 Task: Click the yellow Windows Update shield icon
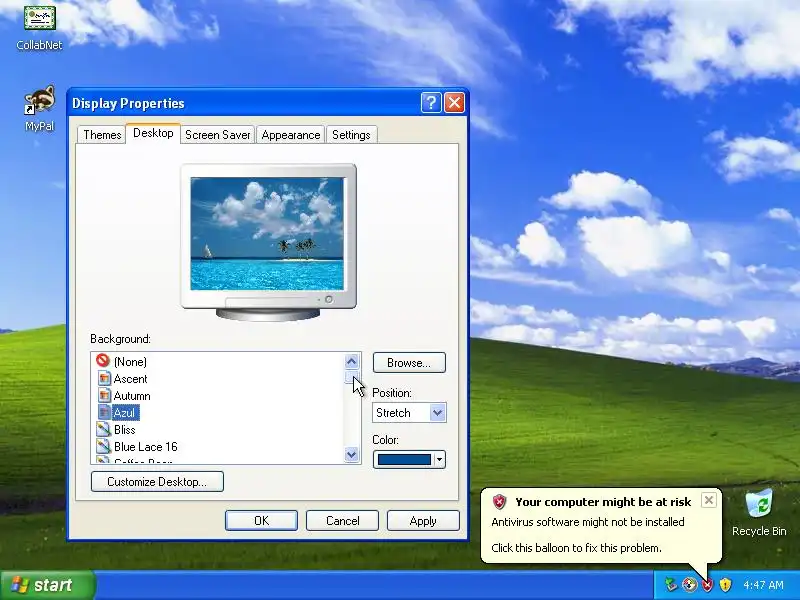click(x=725, y=584)
